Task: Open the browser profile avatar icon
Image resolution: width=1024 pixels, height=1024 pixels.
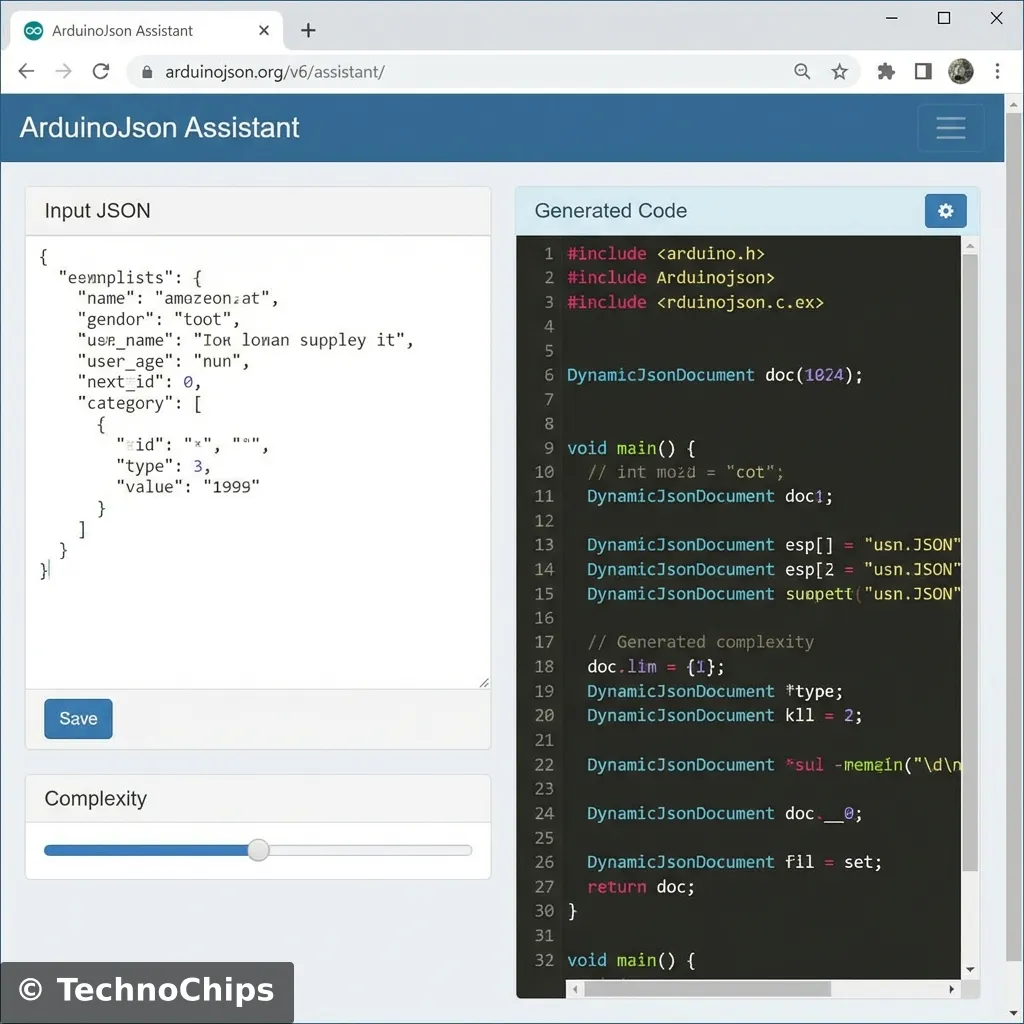Action: point(960,71)
